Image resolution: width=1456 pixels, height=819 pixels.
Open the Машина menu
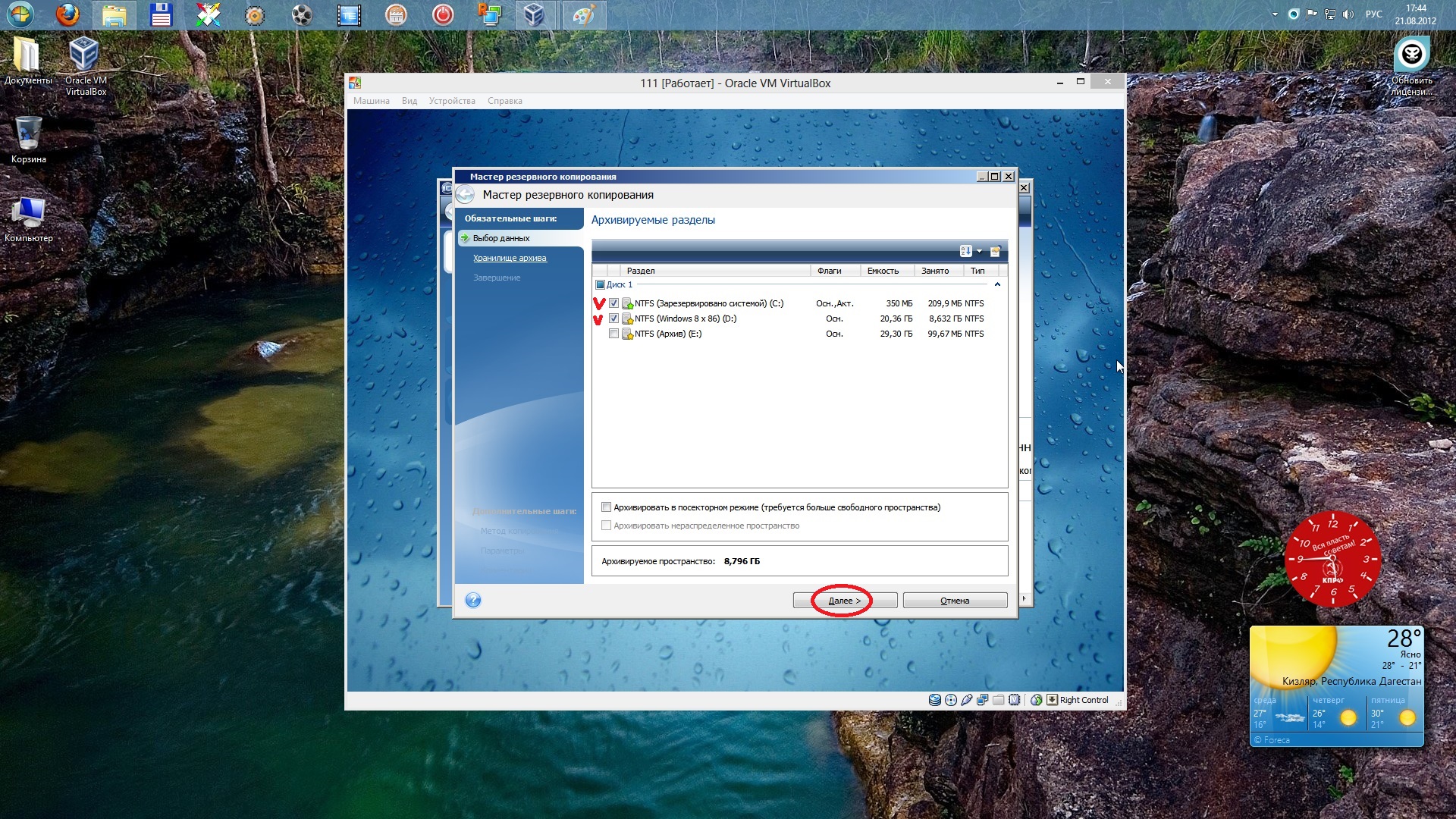click(x=371, y=101)
